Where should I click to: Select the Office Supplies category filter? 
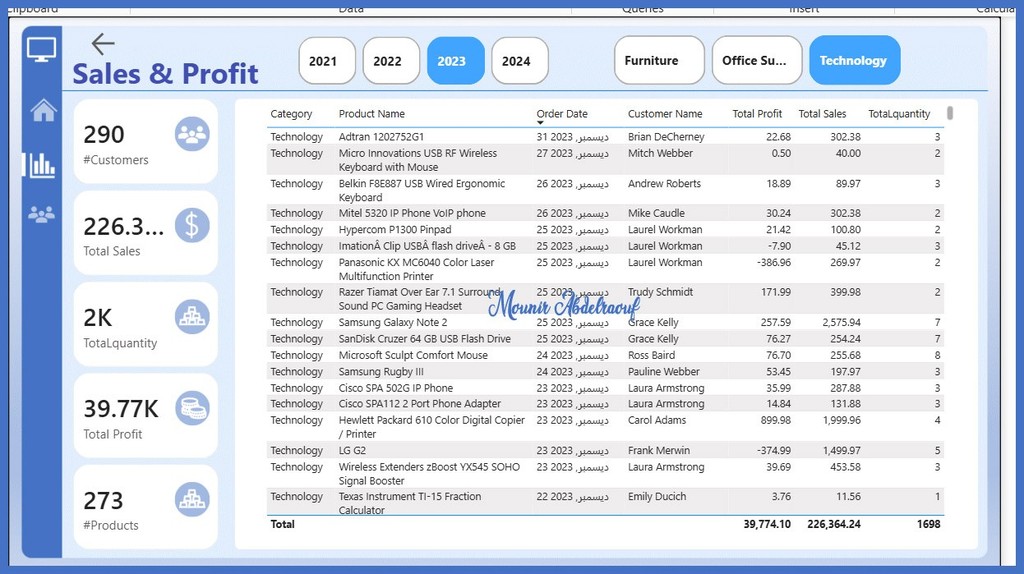pos(757,60)
